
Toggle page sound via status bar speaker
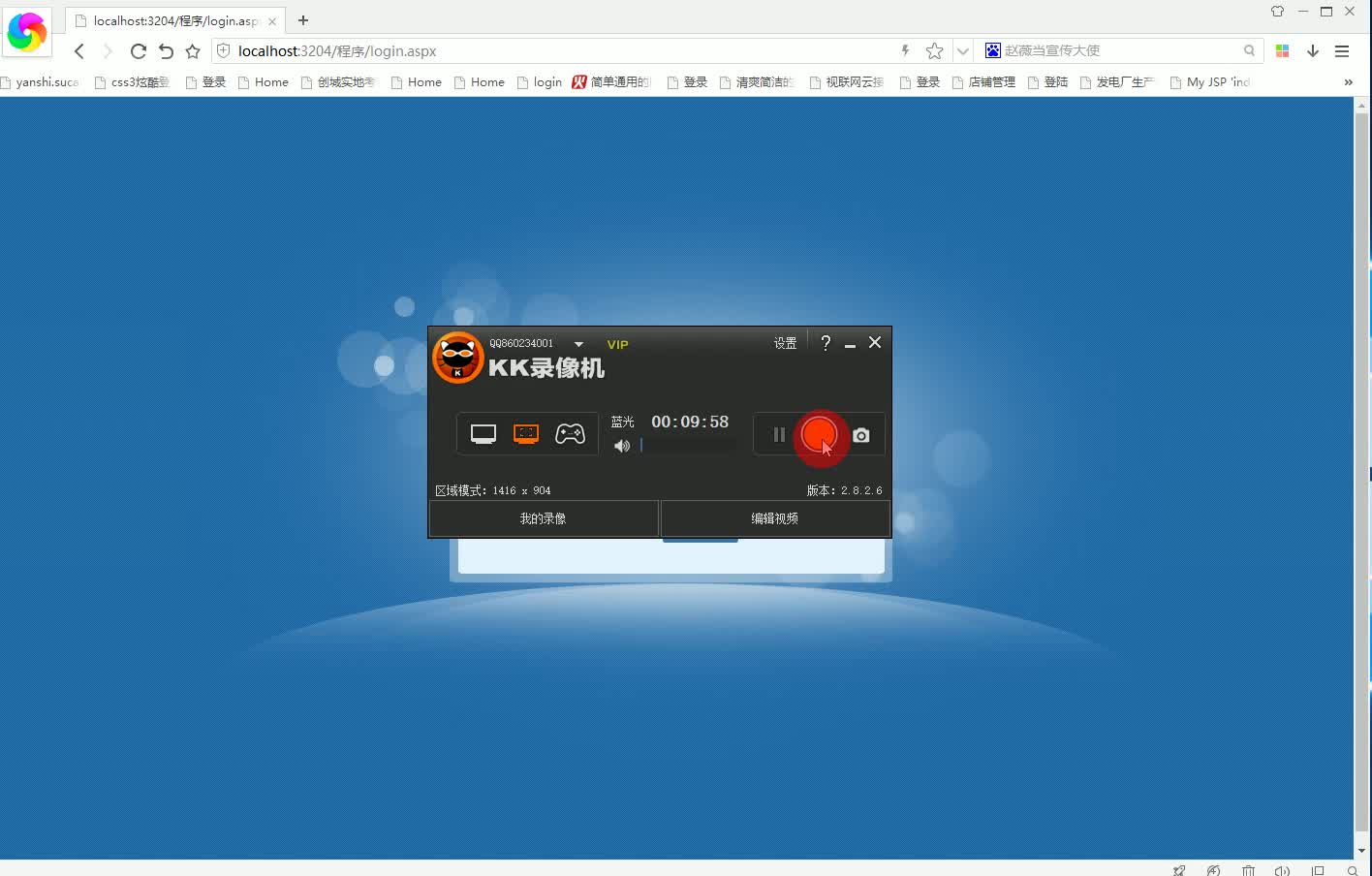point(1283,870)
